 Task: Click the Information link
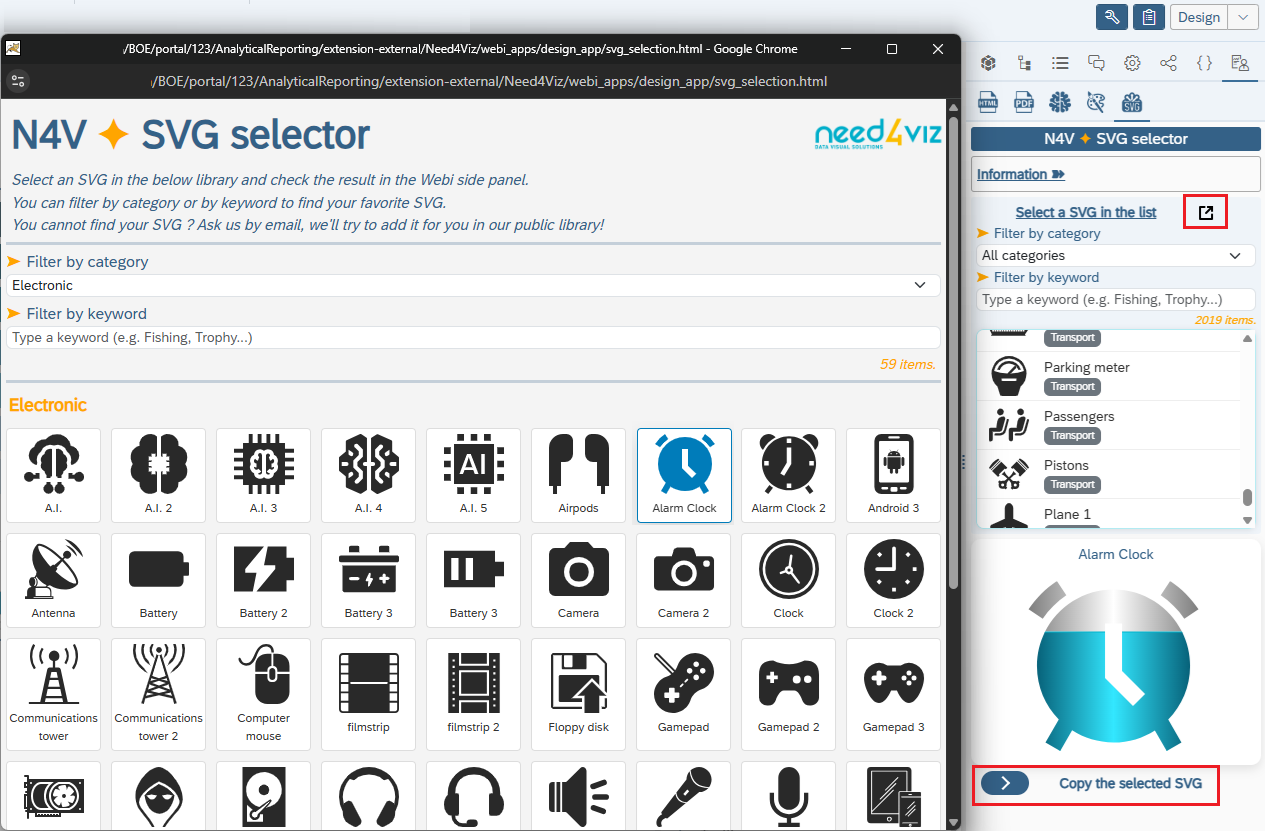[1020, 174]
